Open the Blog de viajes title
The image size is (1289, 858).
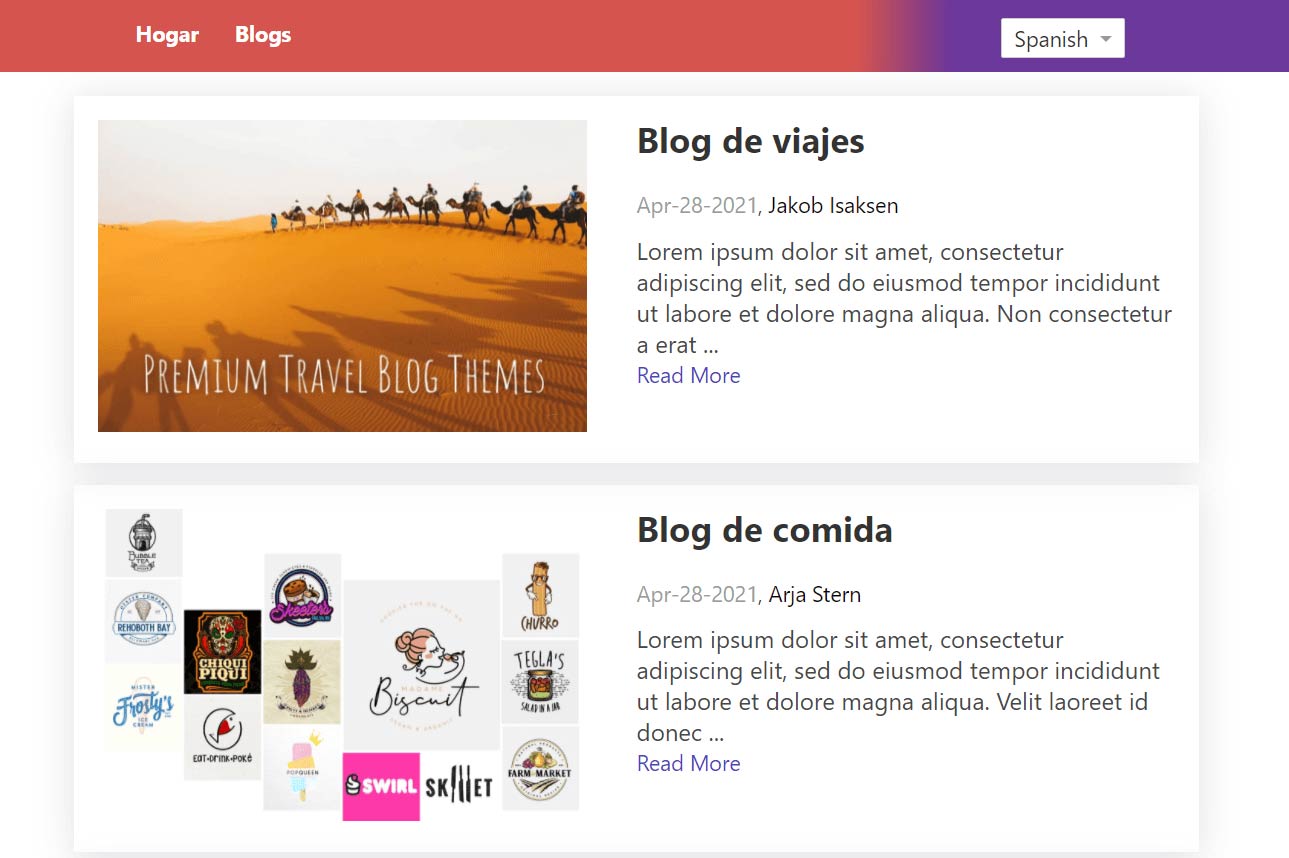[x=750, y=141]
